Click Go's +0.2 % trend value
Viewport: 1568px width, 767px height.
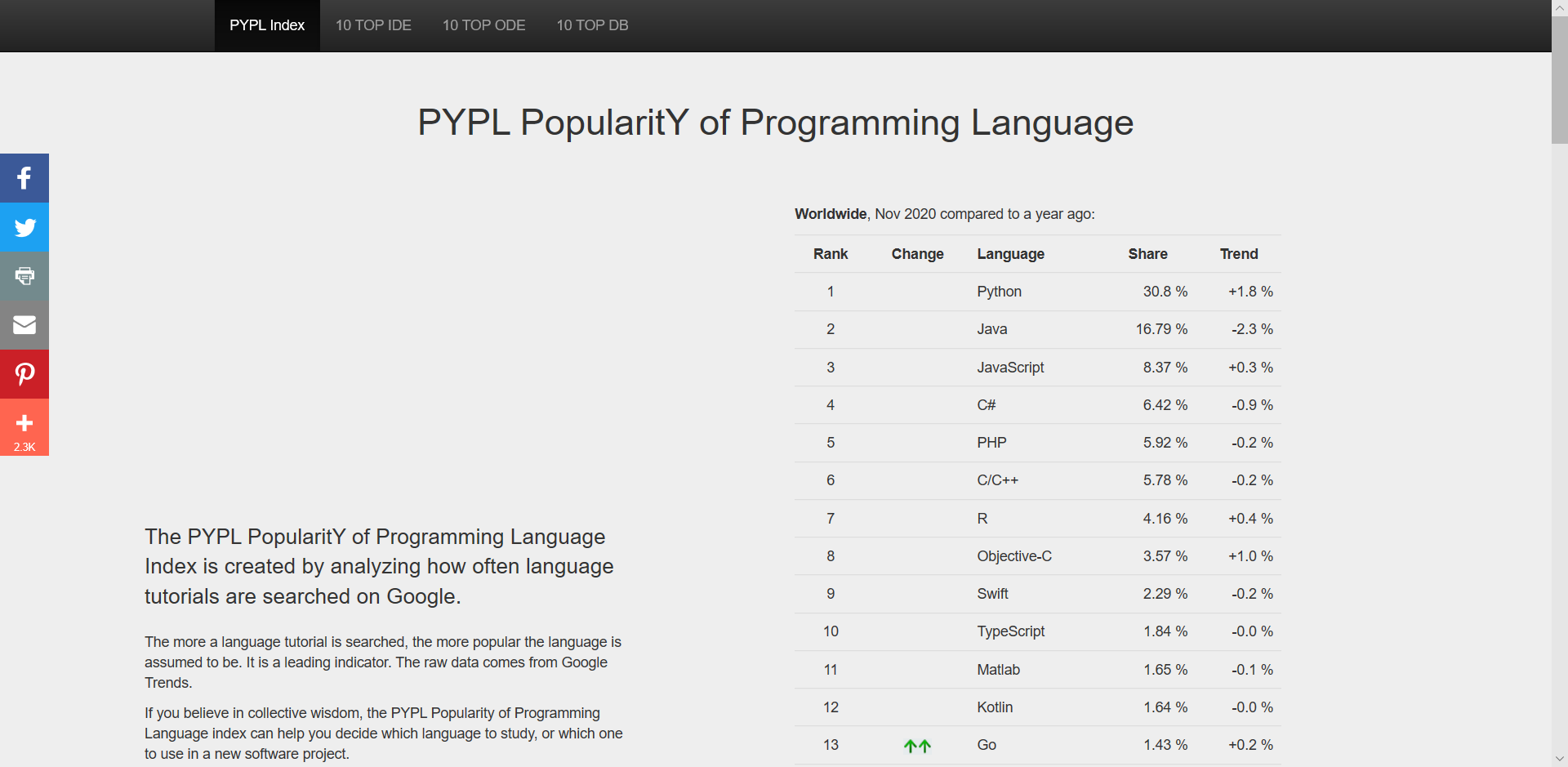click(1250, 745)
